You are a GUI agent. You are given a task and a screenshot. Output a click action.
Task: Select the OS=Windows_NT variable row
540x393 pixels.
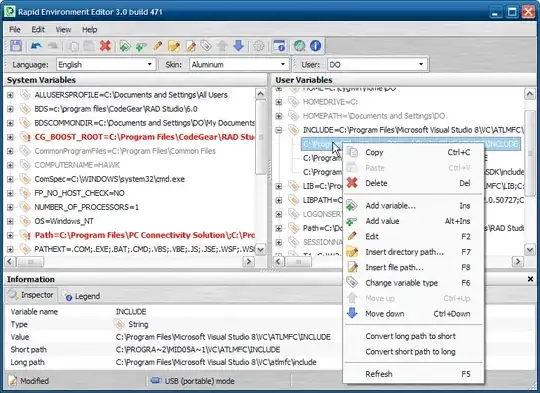64,221
